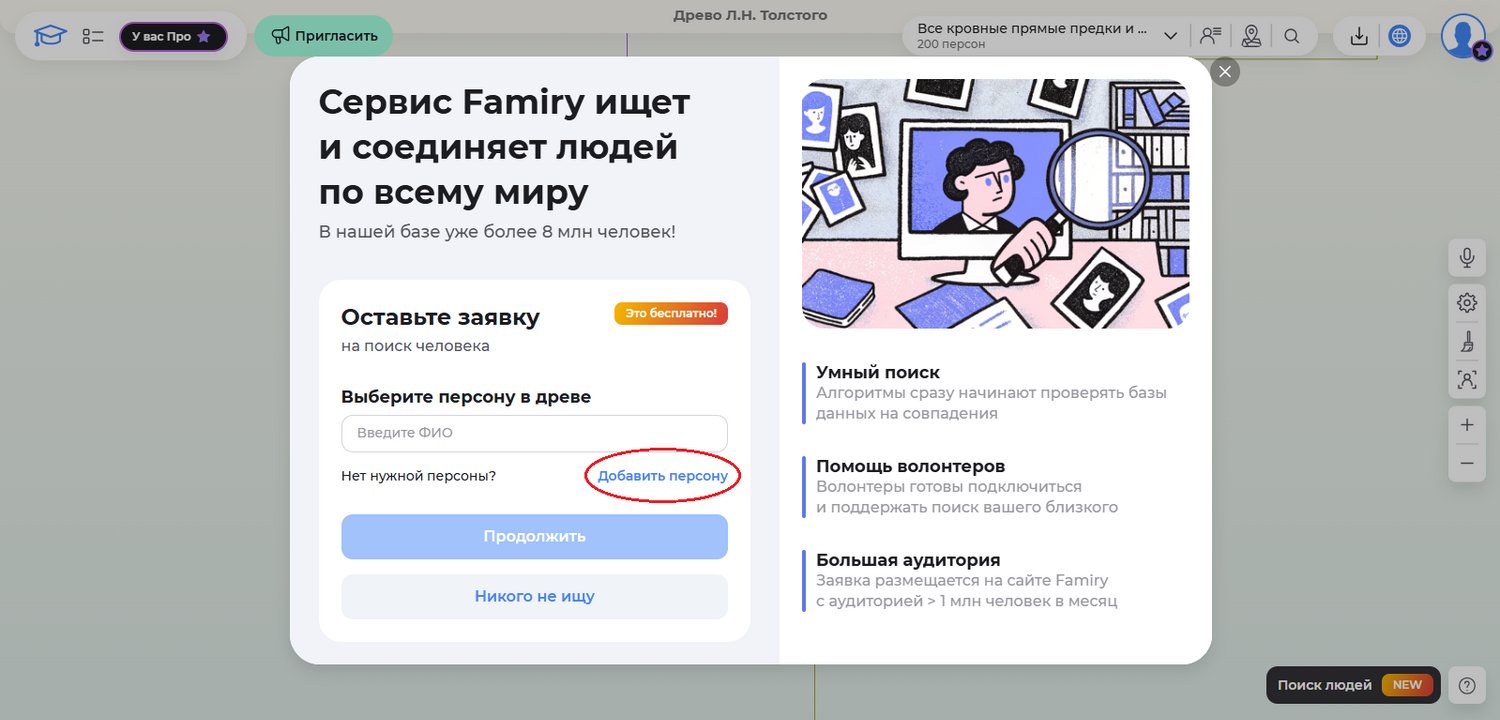Click the 'Добавить персону' link
The height and width of the screenshot is (720, 1500).
click(x=663, y=476)
